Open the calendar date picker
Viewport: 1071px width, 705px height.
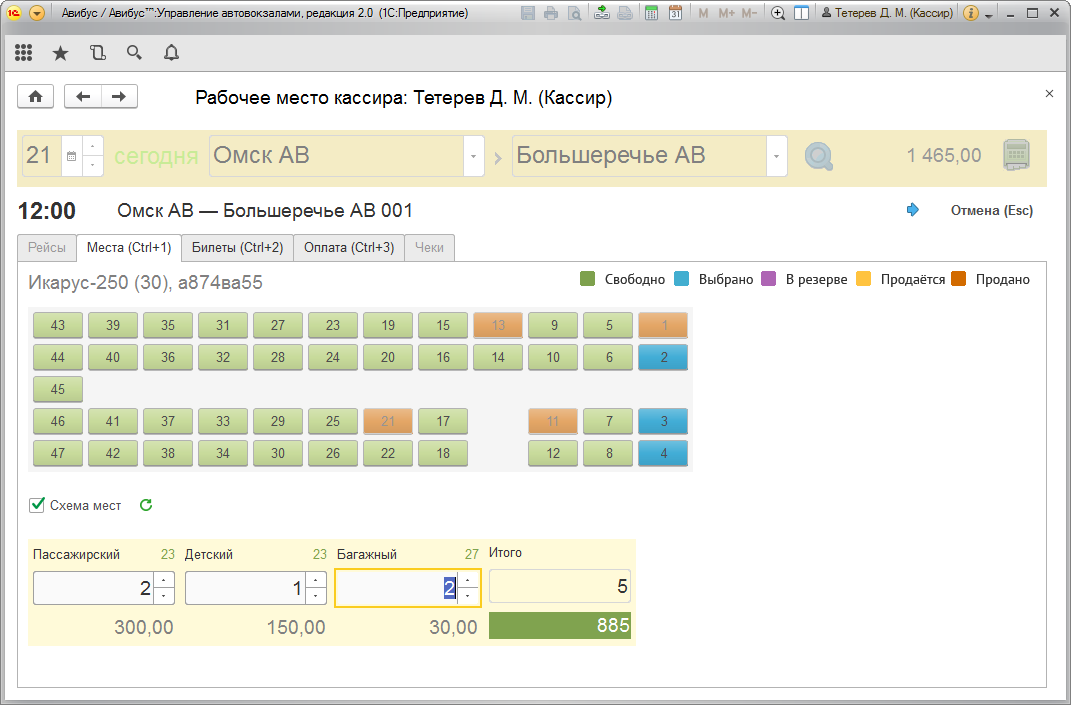click(71, 157)
